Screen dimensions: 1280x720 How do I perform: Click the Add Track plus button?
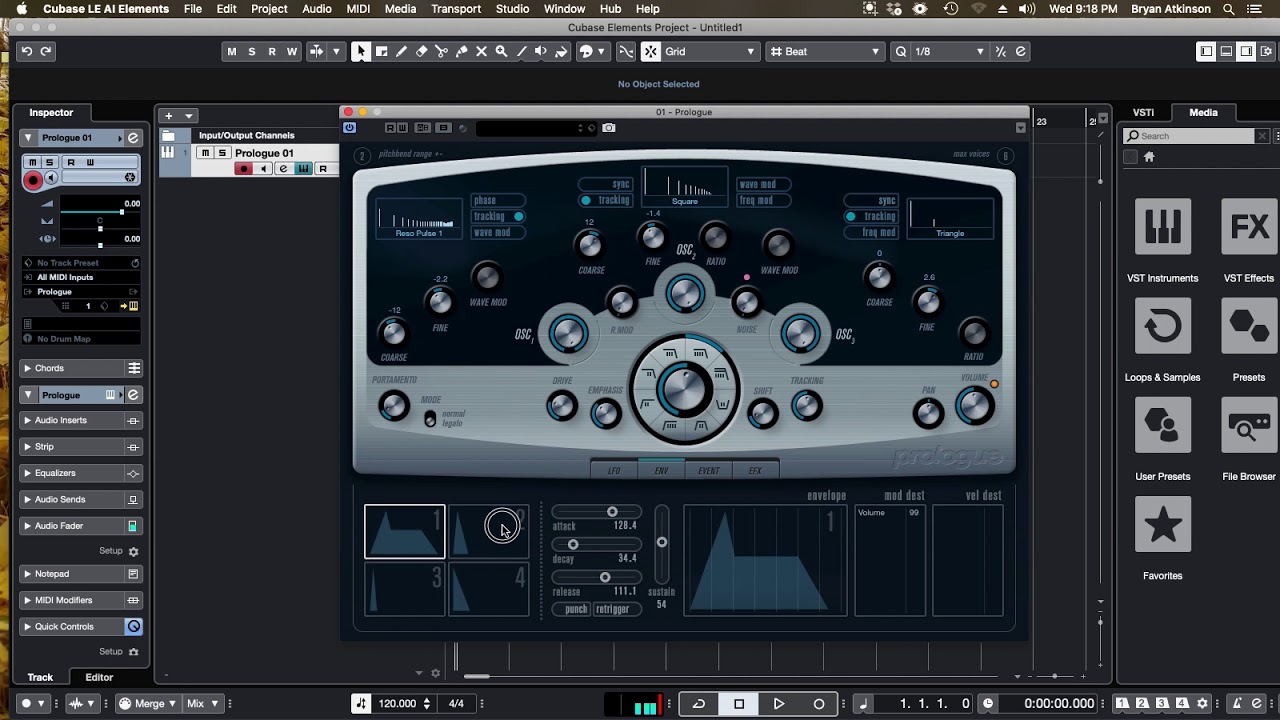[x=169, y=116]
